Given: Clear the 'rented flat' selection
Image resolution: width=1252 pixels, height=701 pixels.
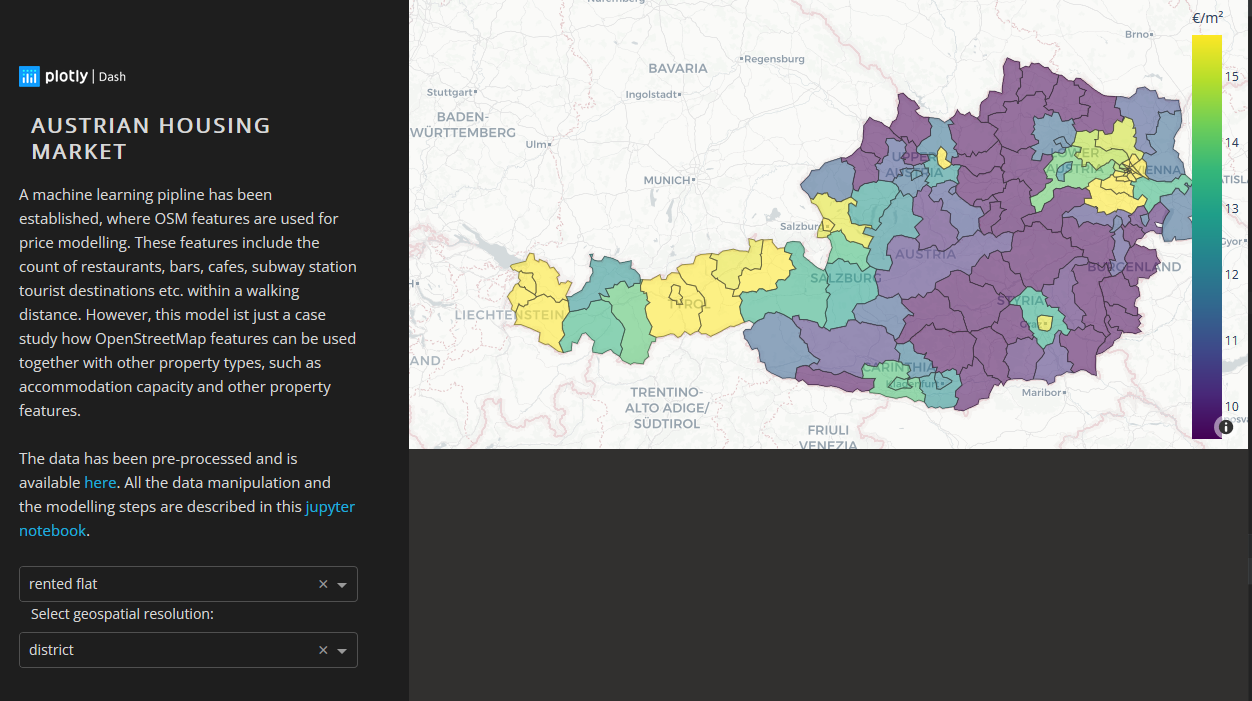Looking at the screenshot, I should coord(323,584).
